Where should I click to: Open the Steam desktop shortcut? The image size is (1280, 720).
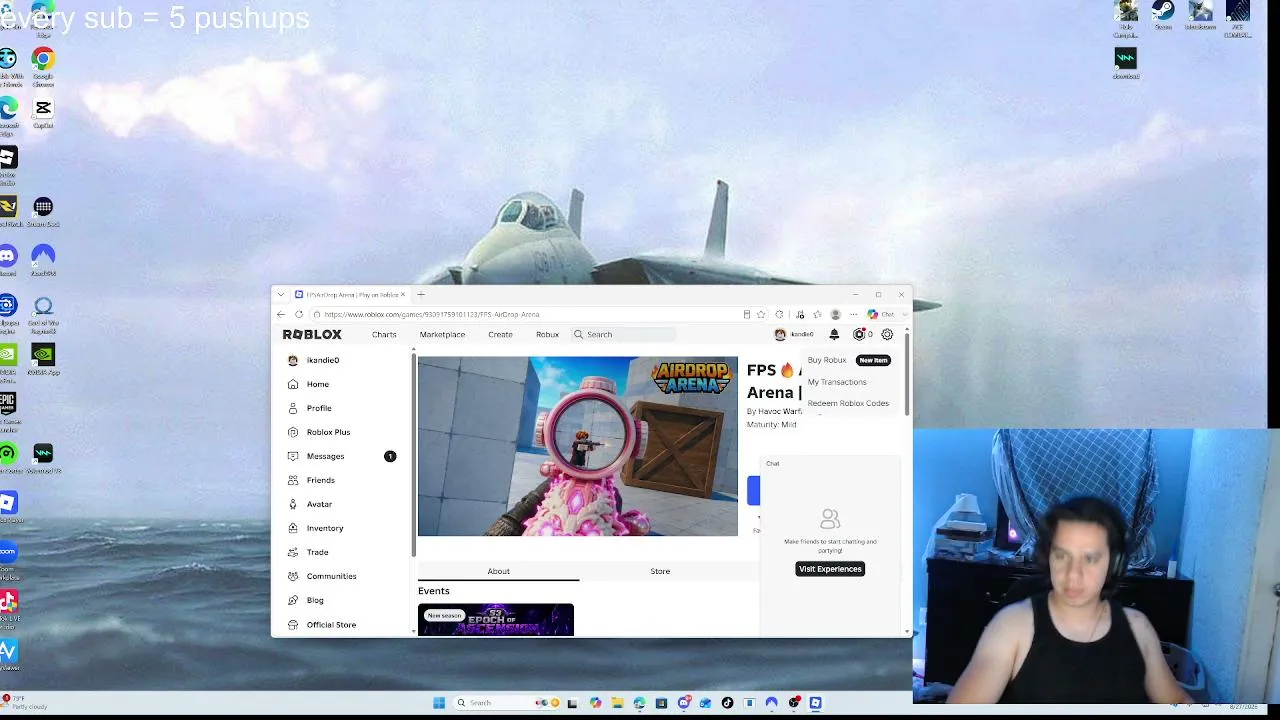1163,15
